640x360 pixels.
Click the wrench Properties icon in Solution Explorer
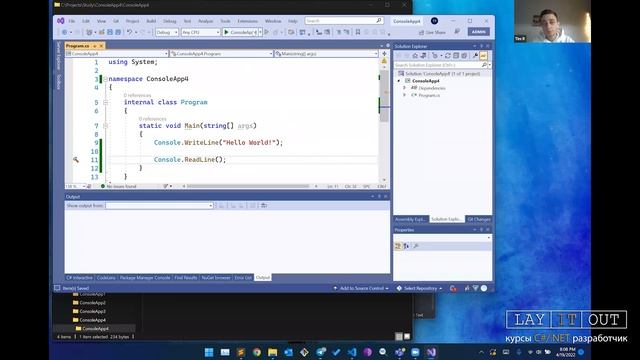(475, 56)
